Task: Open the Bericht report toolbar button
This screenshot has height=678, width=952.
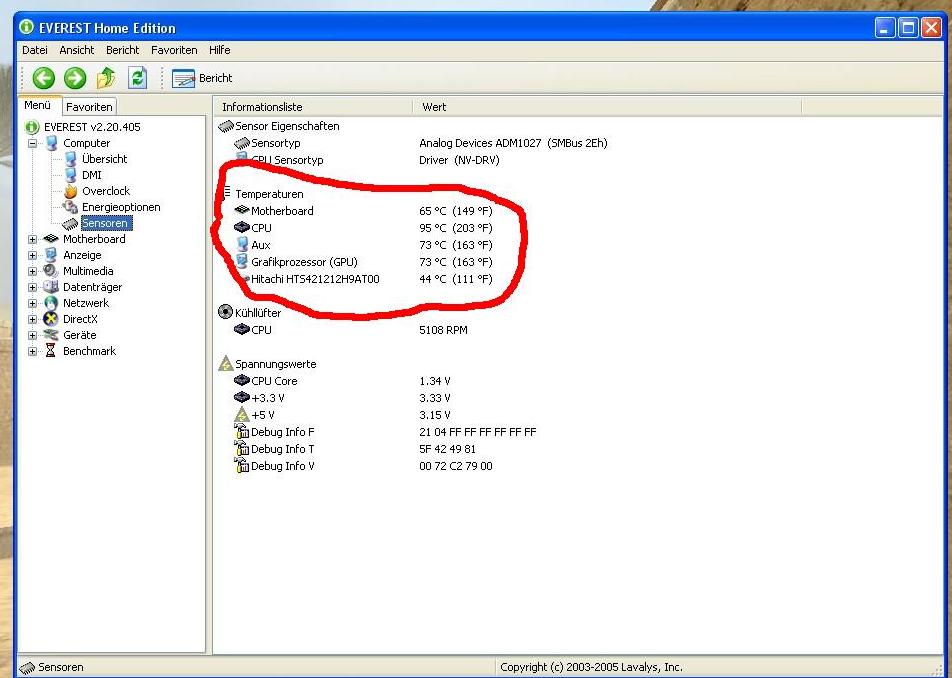Action: click(202, 78)
